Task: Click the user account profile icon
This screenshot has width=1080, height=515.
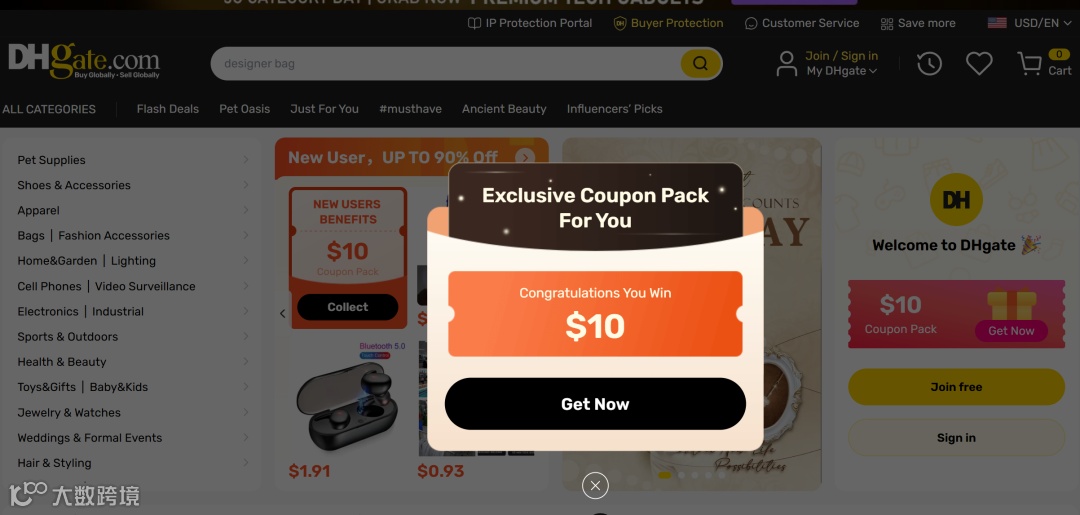Action: [x=787, y=63]
